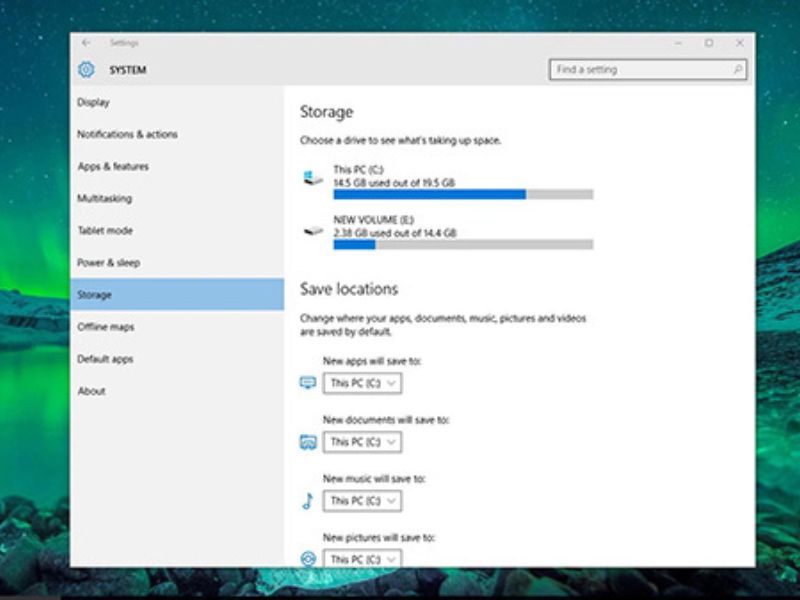Screen dimensions: 800x600
Task: Click the NEW VOLUME (E:) drive icon
Action: click(x=313, y=231)
